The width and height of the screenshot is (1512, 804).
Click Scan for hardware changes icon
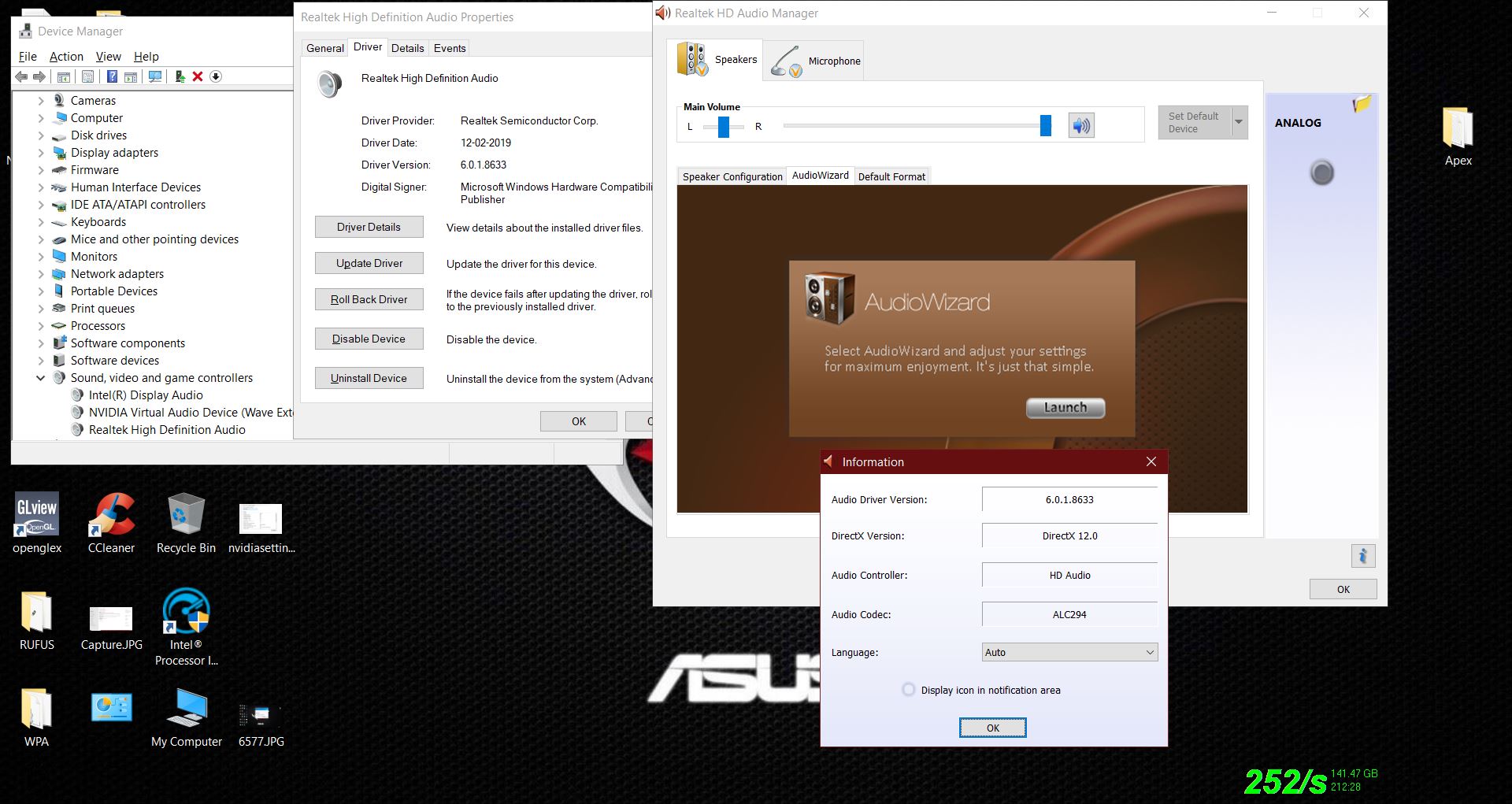(x=155, y=76)
